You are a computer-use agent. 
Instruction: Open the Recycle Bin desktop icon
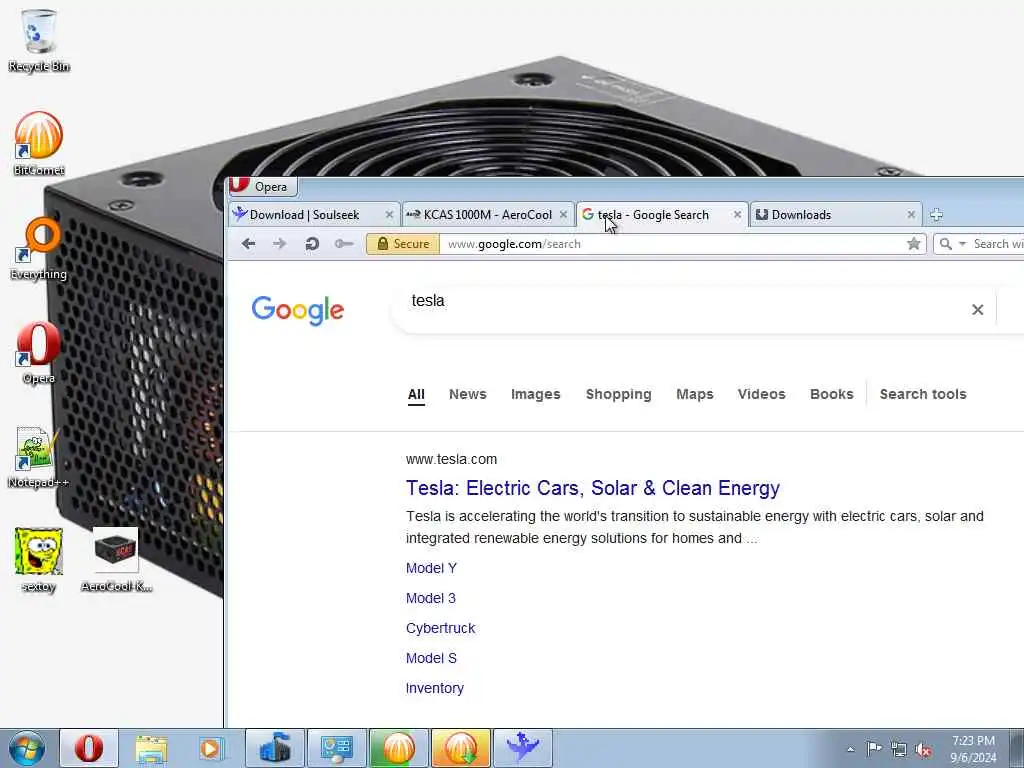[x=39, y=40]
